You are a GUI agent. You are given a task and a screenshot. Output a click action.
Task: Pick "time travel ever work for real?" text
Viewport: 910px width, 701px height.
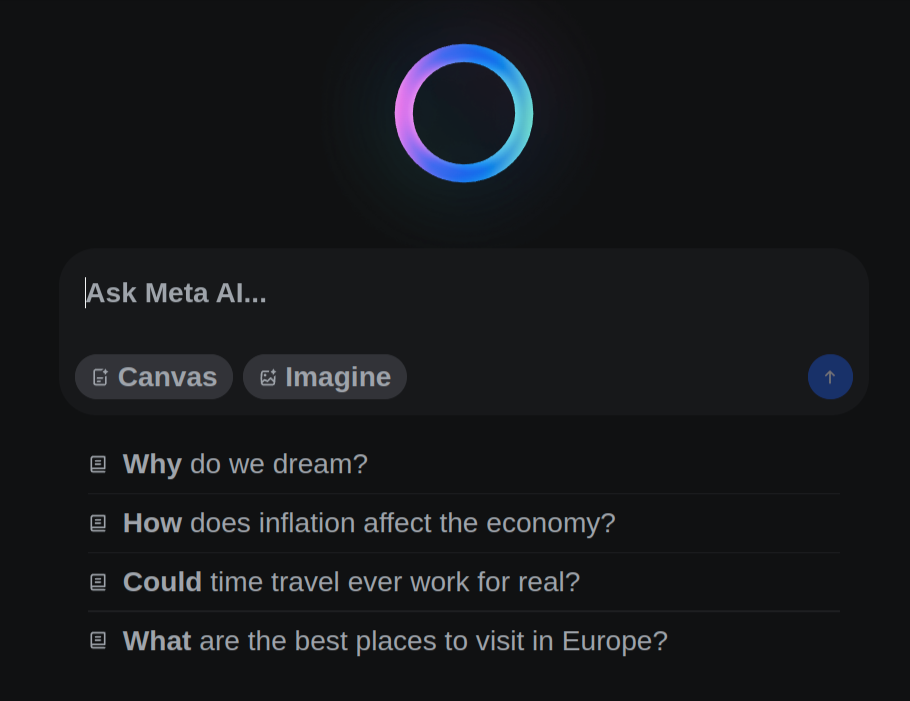coord(395,582)
